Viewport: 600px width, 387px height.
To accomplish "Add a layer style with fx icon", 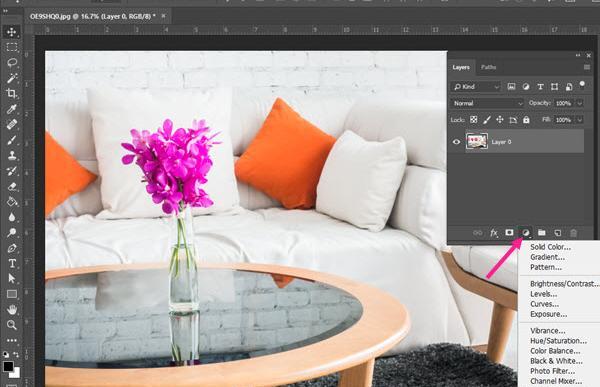I will pyautogui.click(x=494, y=233).
